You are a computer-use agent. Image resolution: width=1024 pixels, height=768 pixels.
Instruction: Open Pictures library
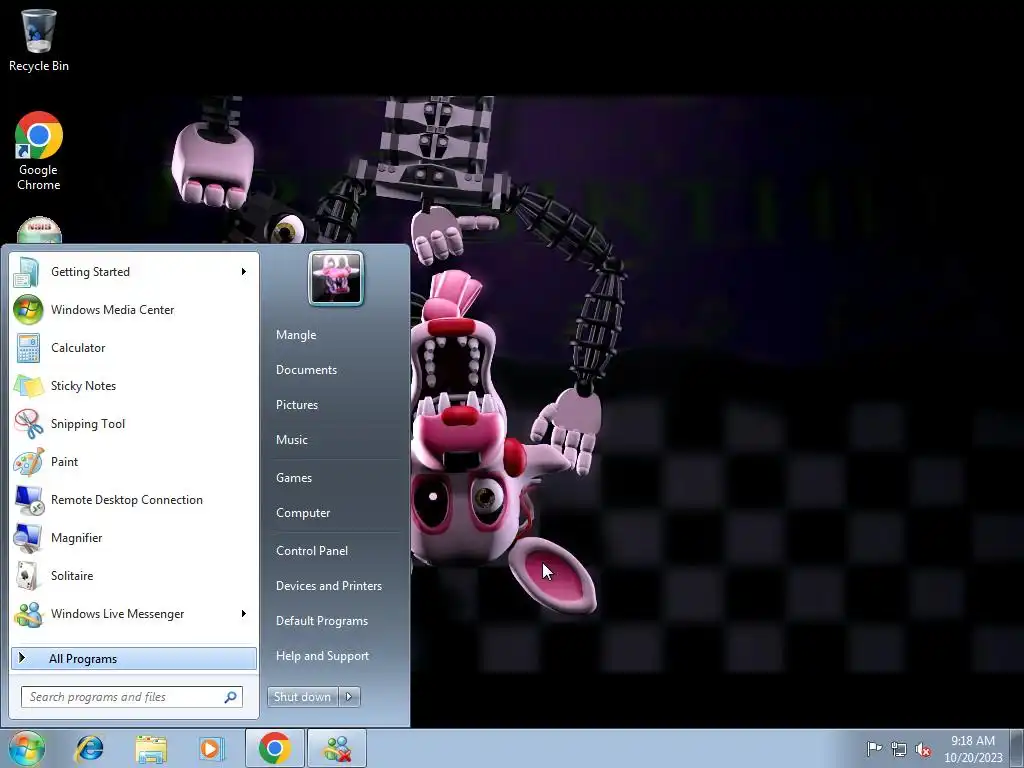(x=296, y=405)
